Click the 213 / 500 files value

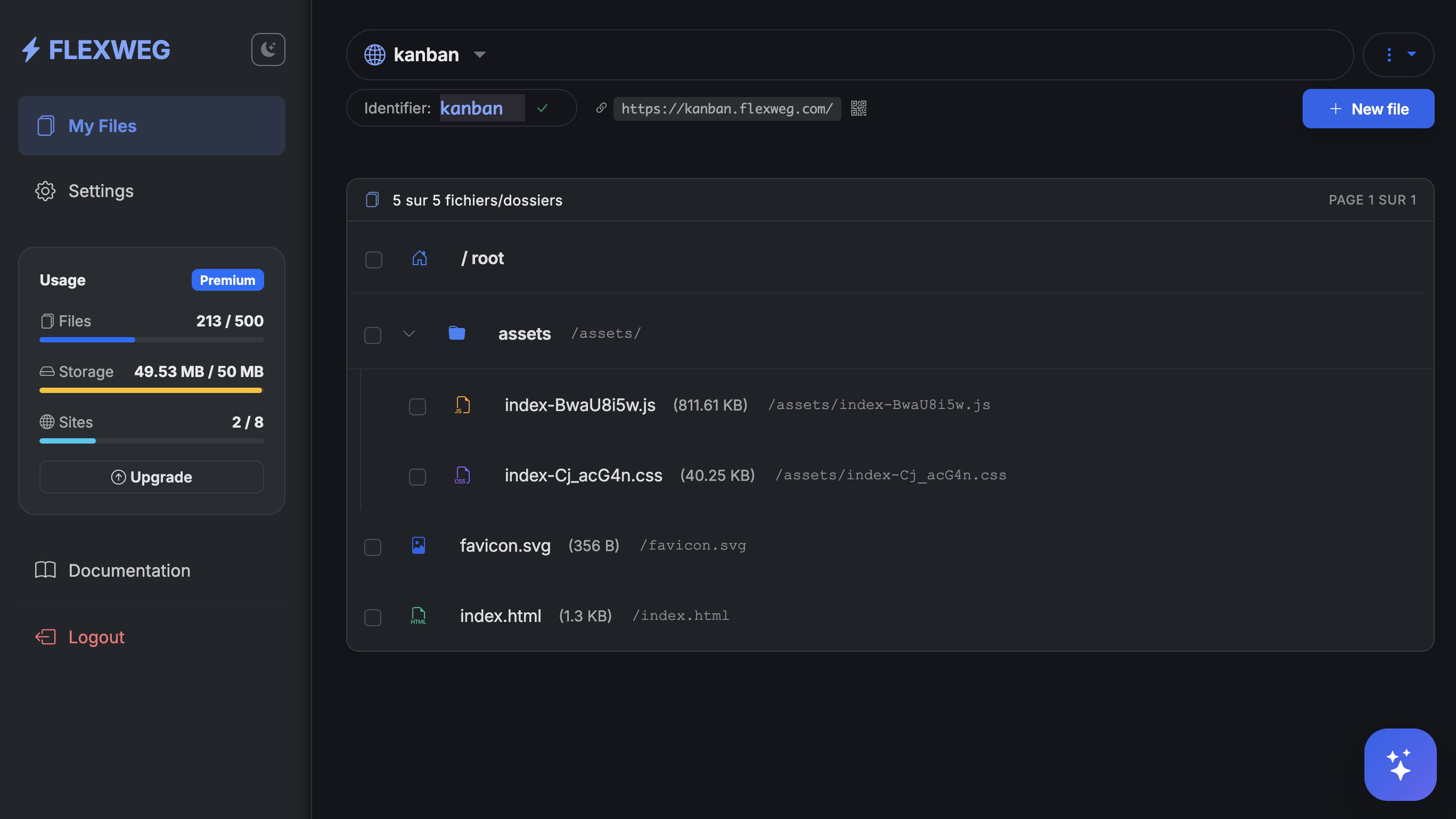point(230,321)
